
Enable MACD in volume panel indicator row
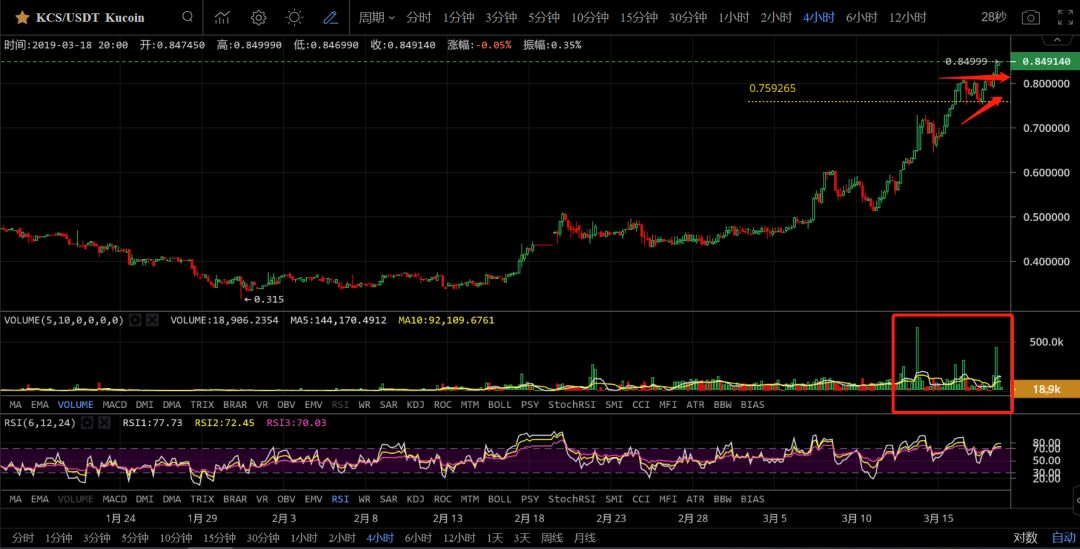click(114, 405)
